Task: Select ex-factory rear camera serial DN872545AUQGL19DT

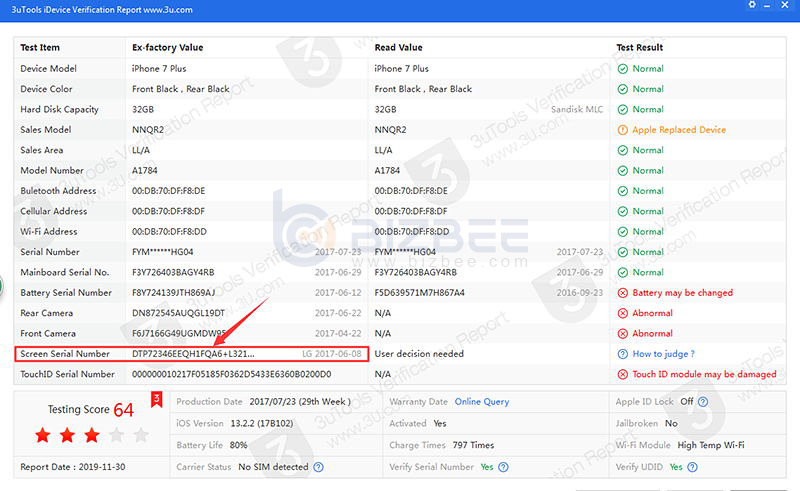Action: coord(178,313)
